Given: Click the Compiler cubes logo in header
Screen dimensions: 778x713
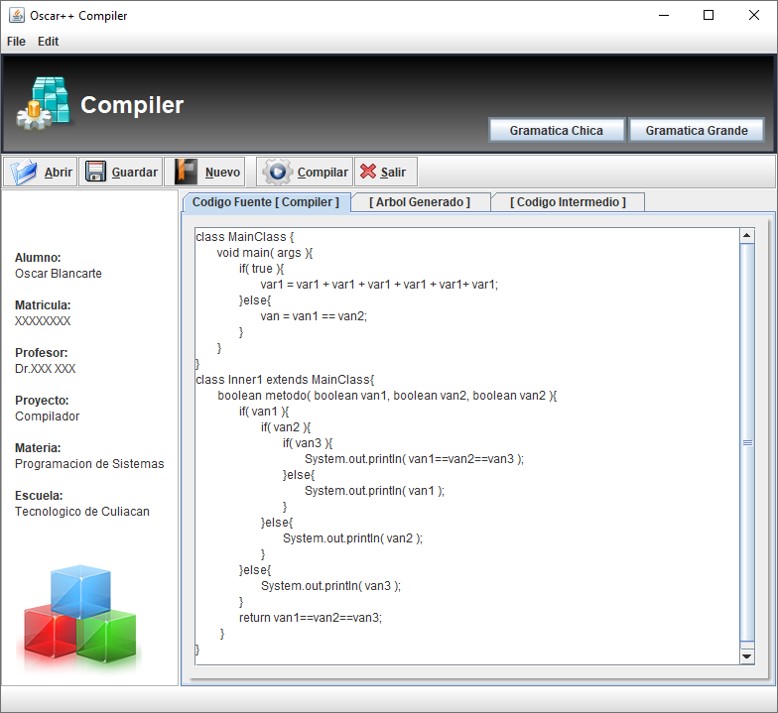Looking at the screenshot, I should pyautogui.click(x=45, y=103).
